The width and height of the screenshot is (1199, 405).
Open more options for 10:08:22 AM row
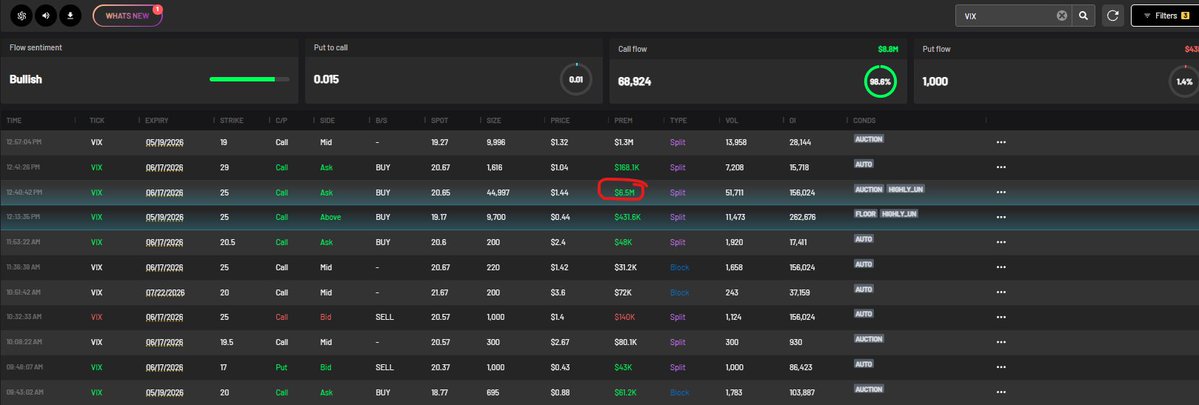[x=1001, y=342]
